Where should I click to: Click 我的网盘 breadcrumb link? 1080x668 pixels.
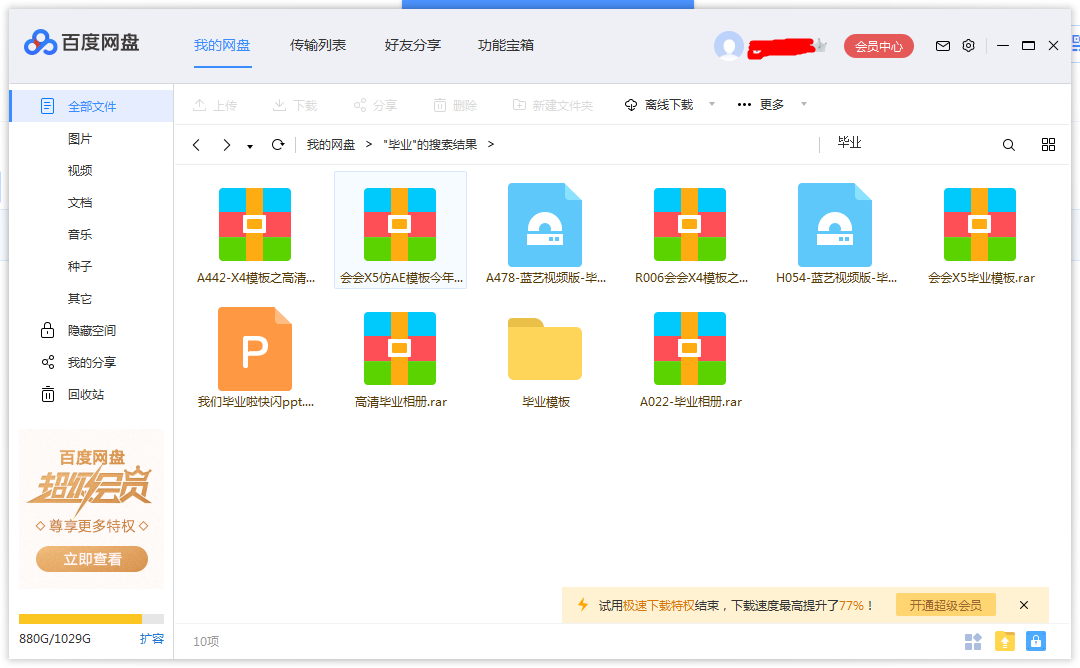click(x=331, y=145)
